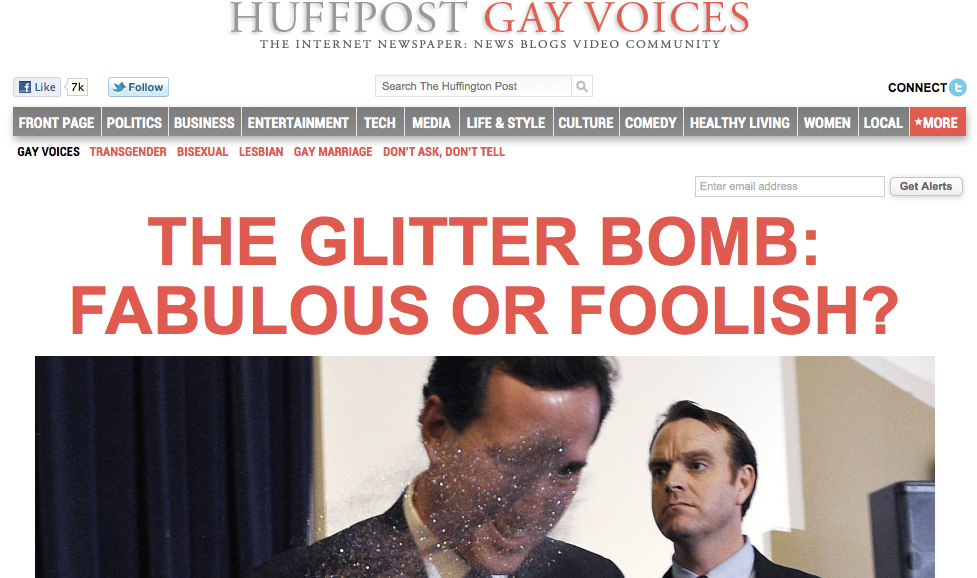Open the Tech section
977x578 pixels.
[380, 123]
